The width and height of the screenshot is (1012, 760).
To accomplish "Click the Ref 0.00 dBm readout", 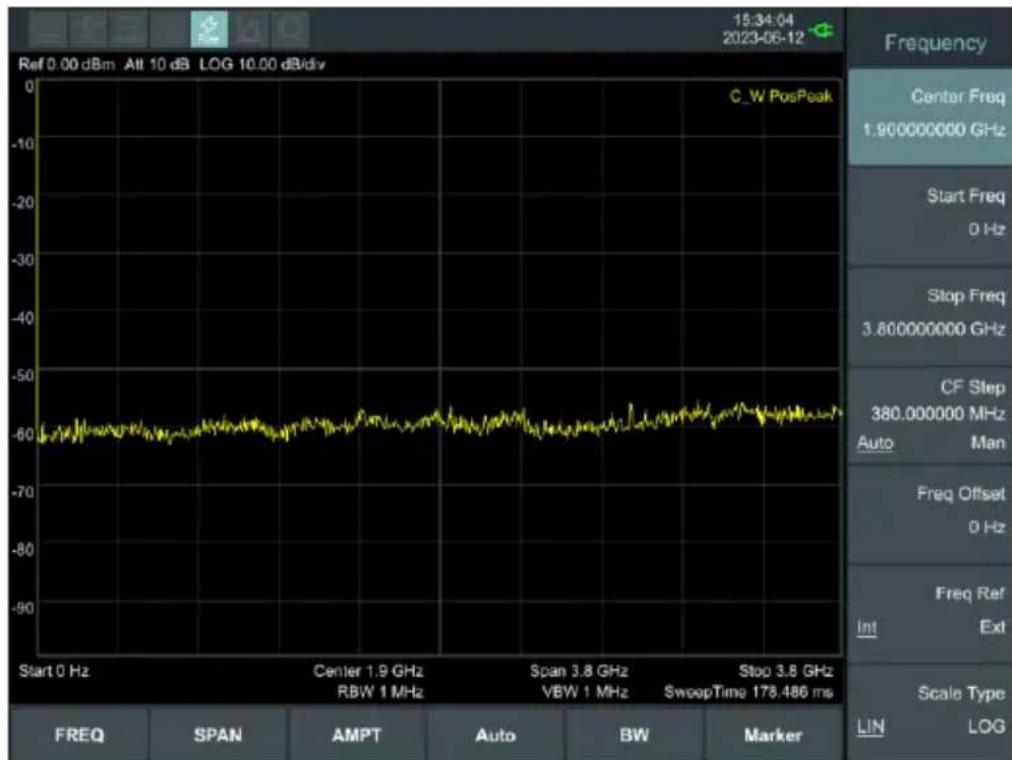I will [x=66, y=65].
